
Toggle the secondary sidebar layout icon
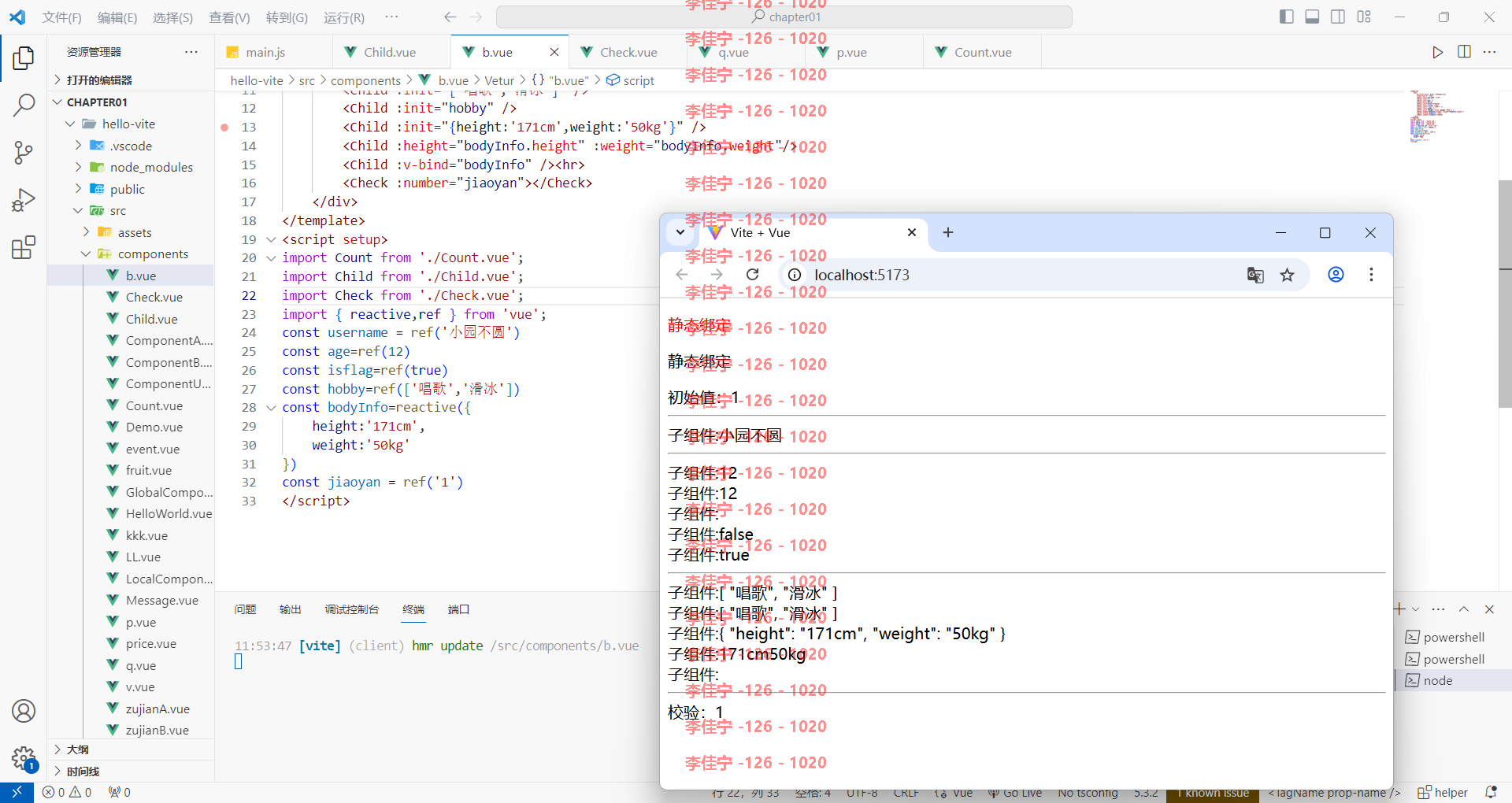pos(1338,17)
